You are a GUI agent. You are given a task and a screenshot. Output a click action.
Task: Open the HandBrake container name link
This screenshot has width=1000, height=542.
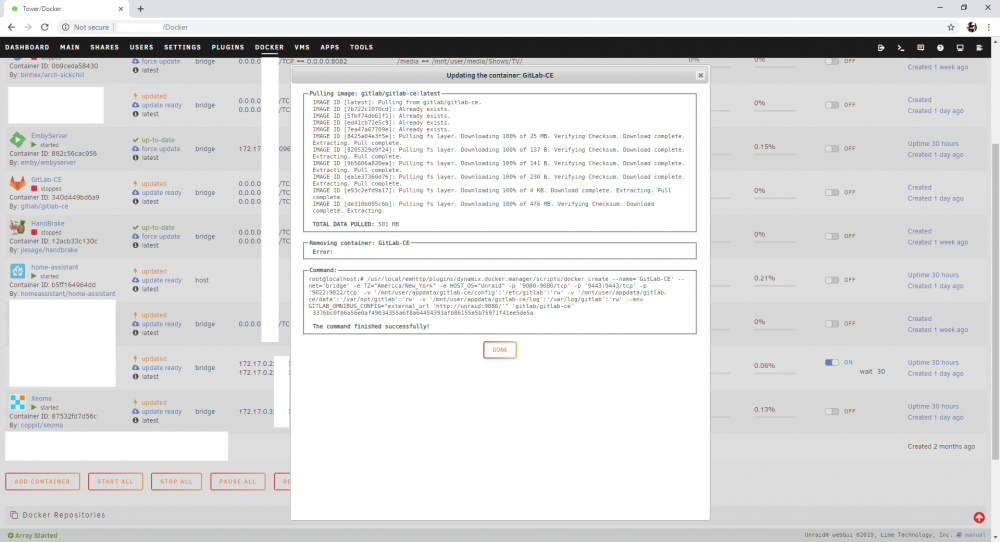[48, 224]
